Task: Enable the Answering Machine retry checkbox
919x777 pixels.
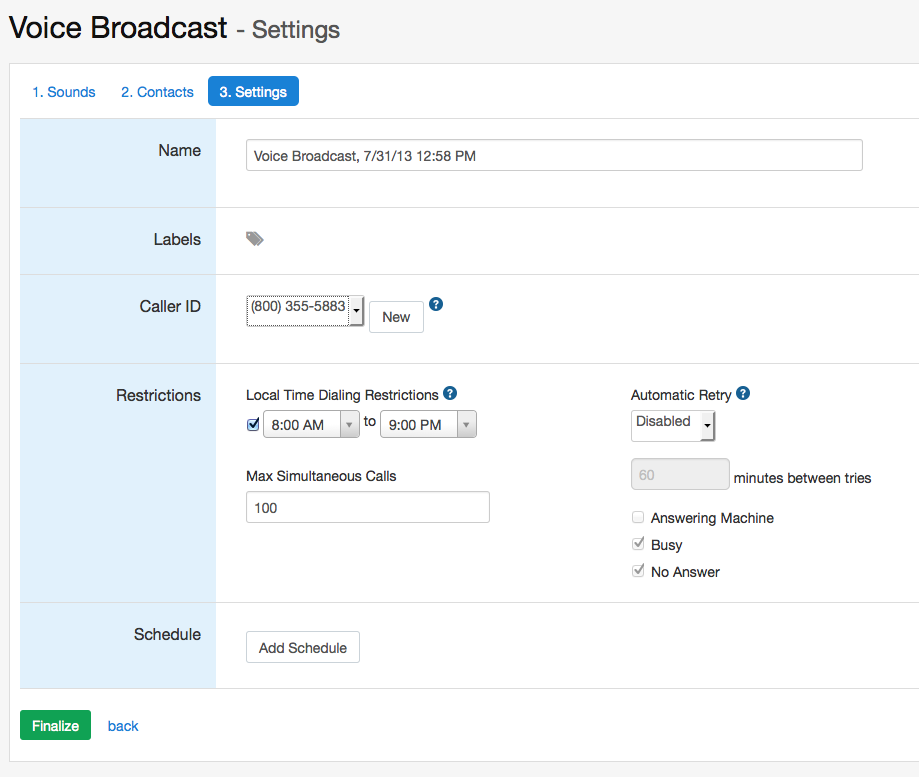Action: (x=638, y=517)
